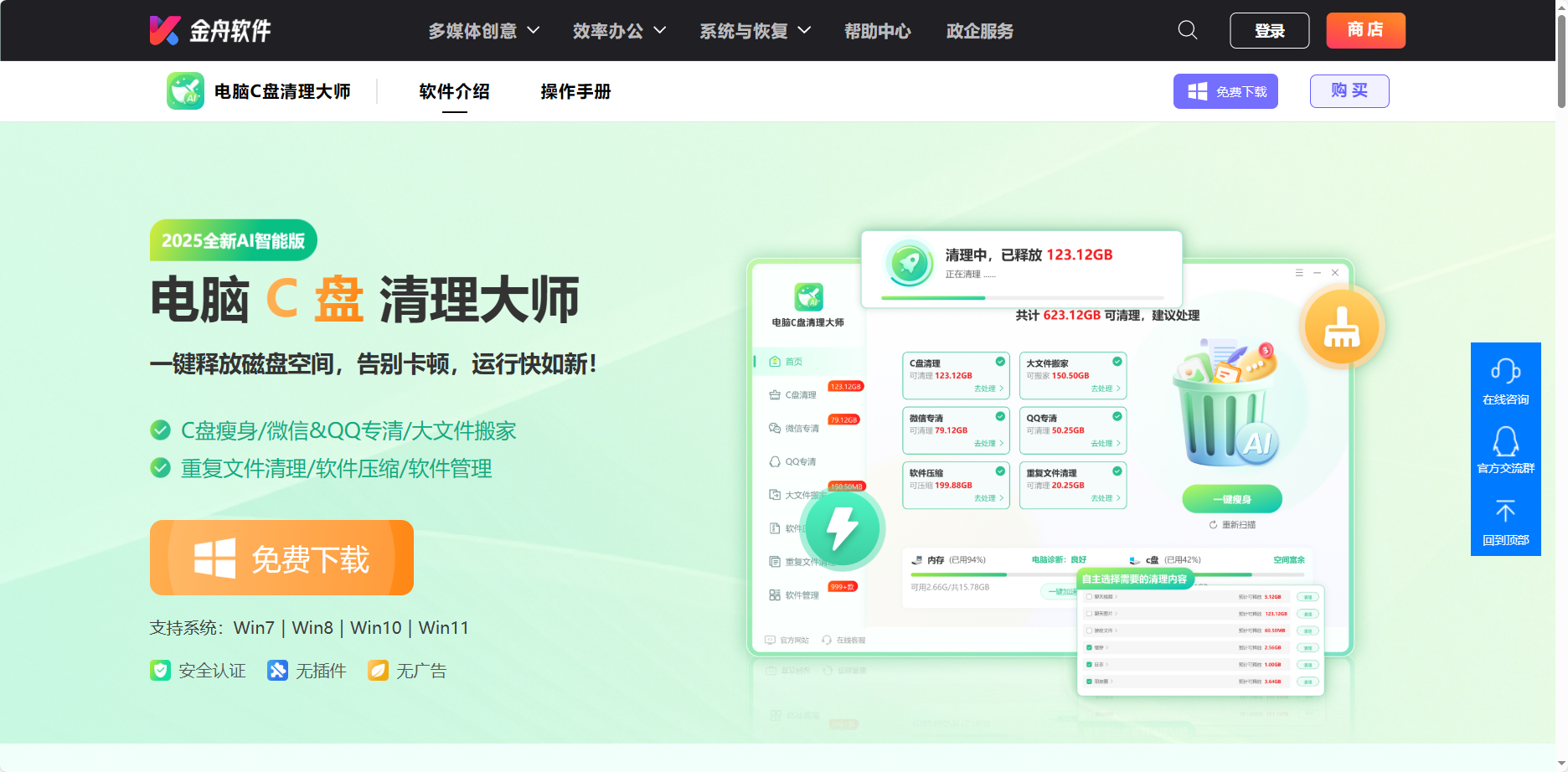This screenshot has height=772, width=1568.
Task: Expand the 系统与恢复 menu
Action: pyautogui.click(x=744, y=30)
